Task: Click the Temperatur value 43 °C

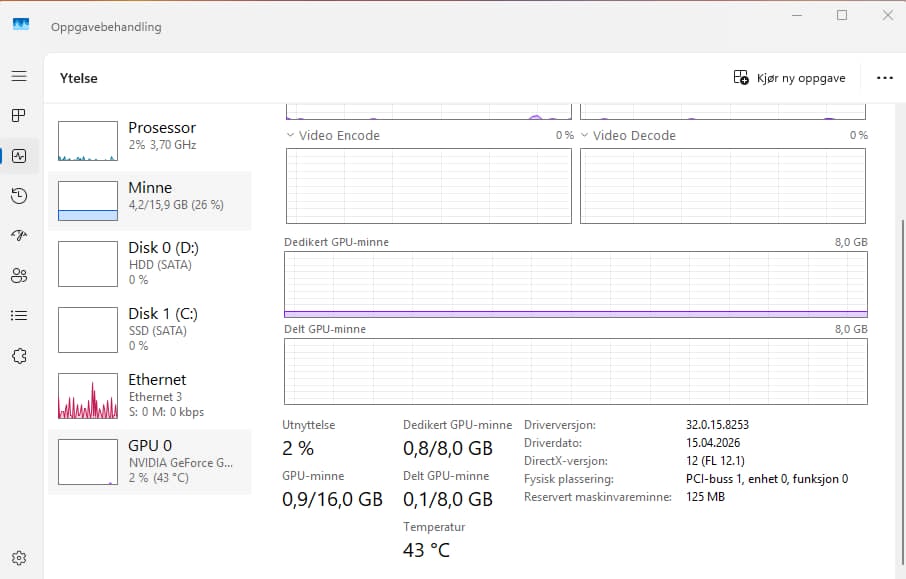Action: (426, 550)
